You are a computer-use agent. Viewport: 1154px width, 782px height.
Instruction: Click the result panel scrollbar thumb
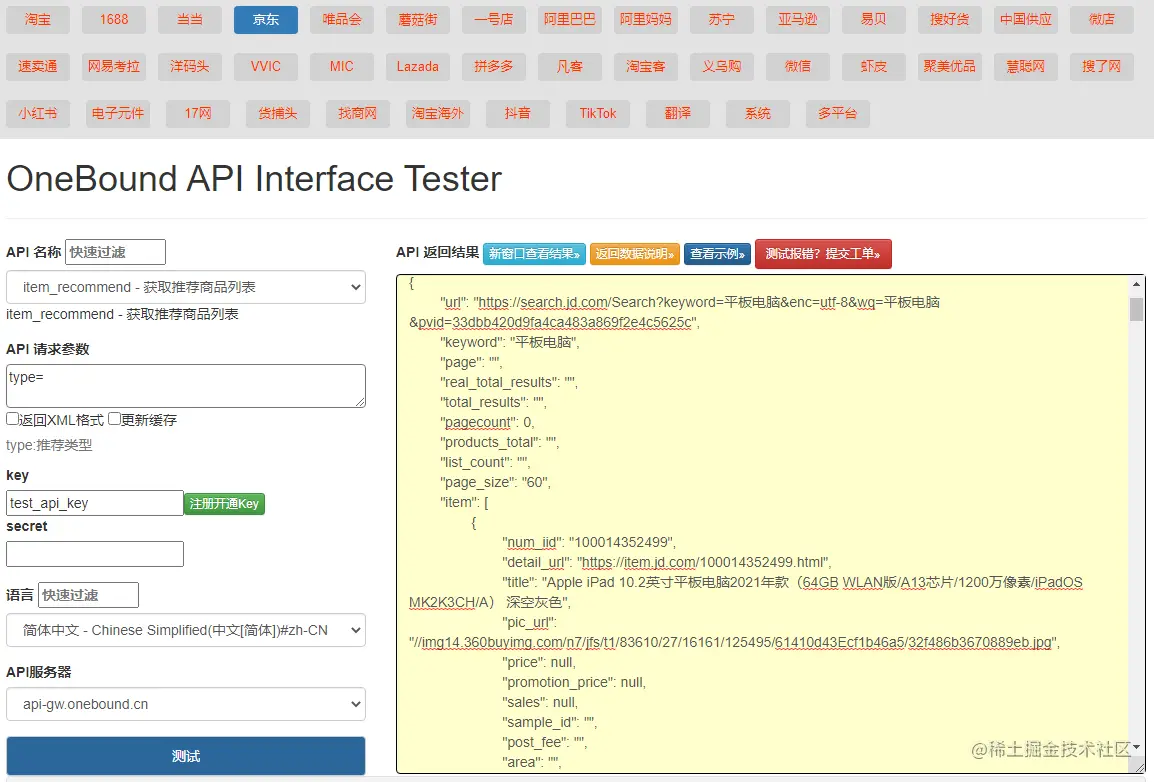(x=1136, y=309)
